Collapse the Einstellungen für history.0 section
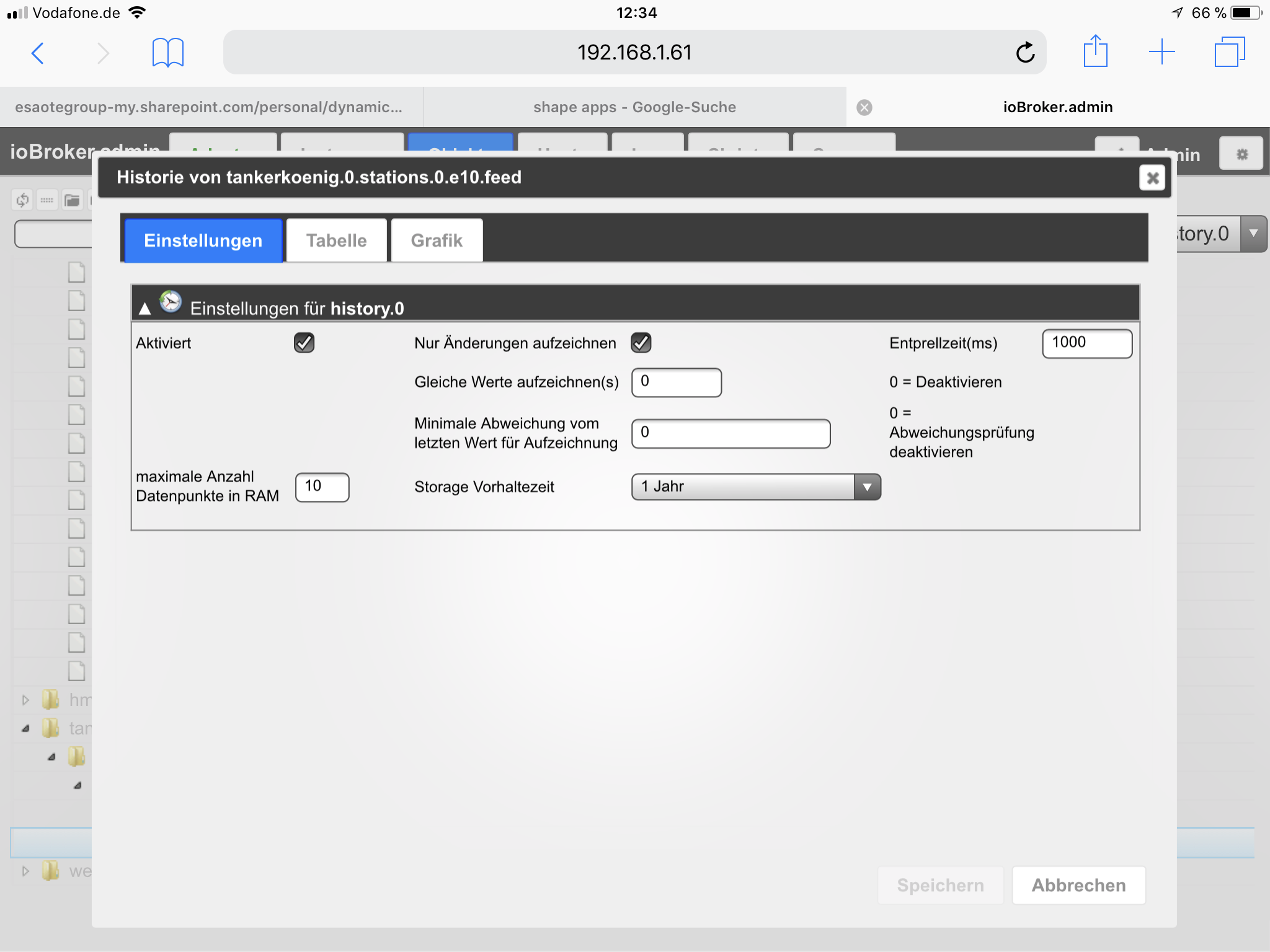Viewport: 1270px width, 952px height. point(145,308)
